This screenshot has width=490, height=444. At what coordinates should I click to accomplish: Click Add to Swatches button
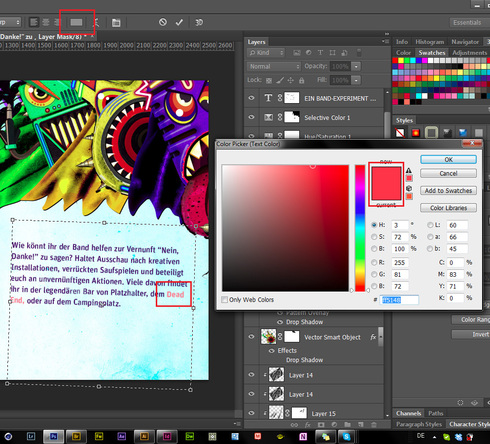pyautogui.click(x=448, y=191)
